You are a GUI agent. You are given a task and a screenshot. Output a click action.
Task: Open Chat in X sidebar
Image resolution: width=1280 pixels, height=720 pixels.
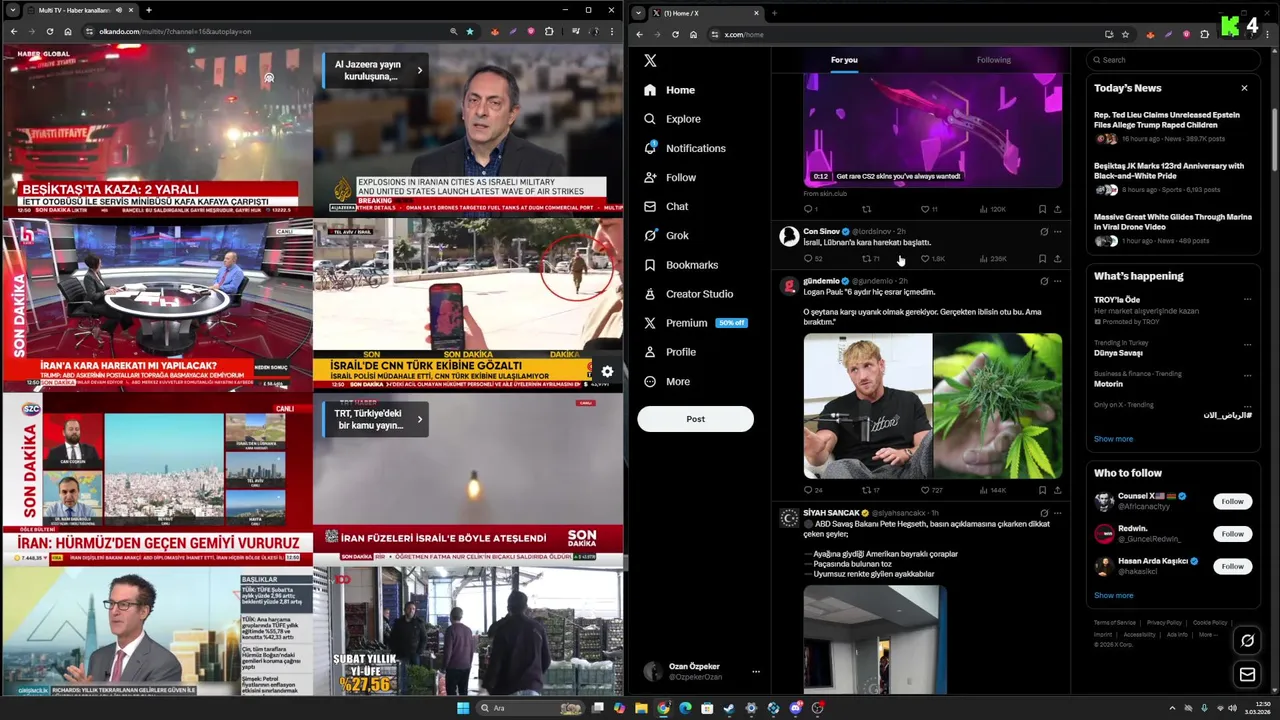point(666,206)
